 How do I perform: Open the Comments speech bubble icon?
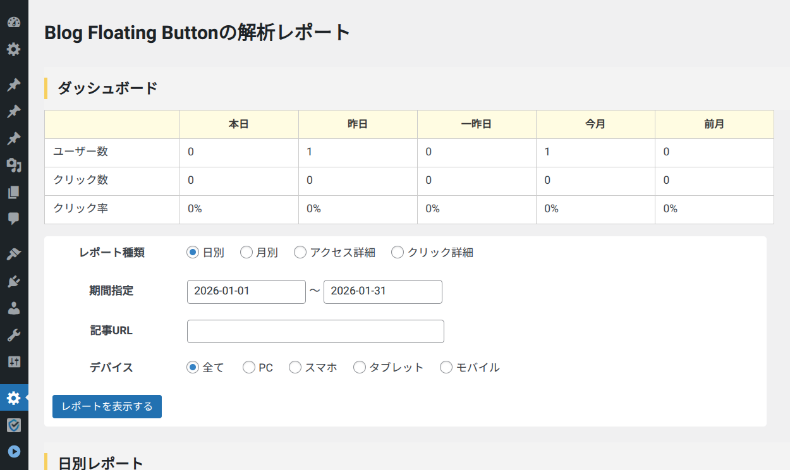pos(14,218)
